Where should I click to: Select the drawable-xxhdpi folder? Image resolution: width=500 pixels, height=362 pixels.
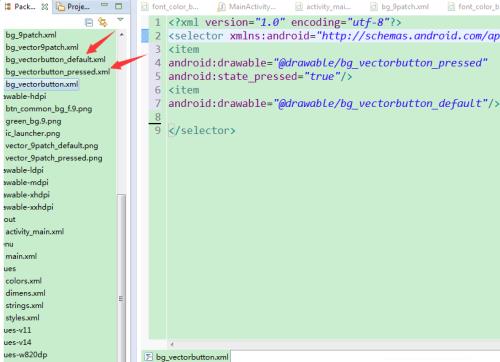tap(28, 207)
